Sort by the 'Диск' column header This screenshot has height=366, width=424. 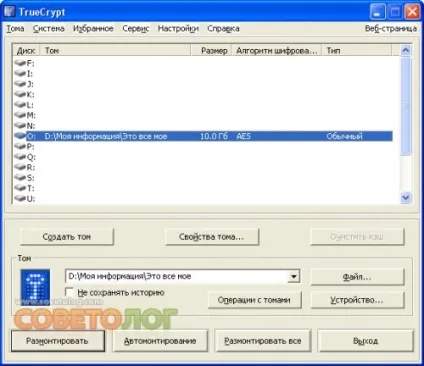point(26,50)
